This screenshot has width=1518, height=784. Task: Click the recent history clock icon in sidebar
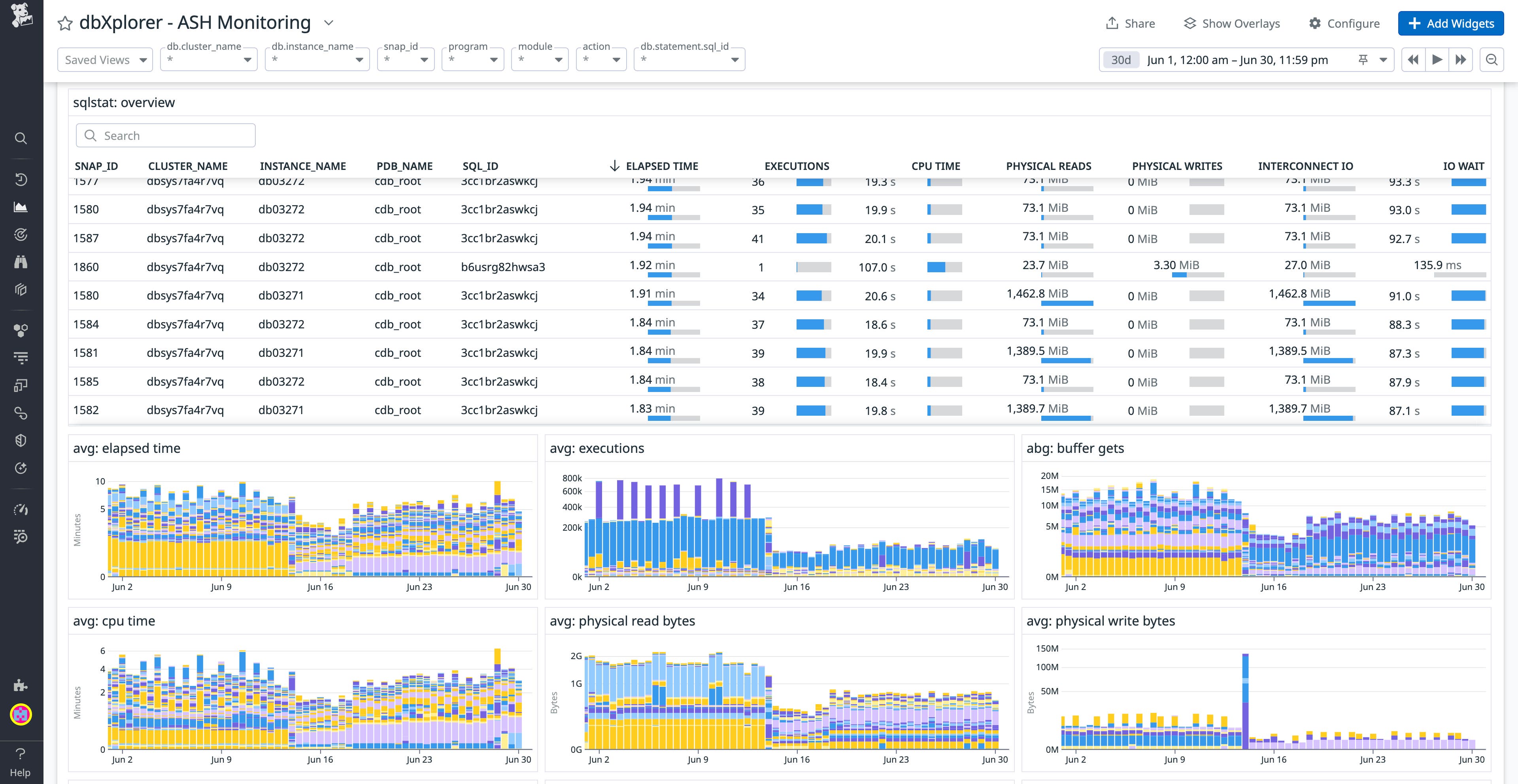pos(21,179)
